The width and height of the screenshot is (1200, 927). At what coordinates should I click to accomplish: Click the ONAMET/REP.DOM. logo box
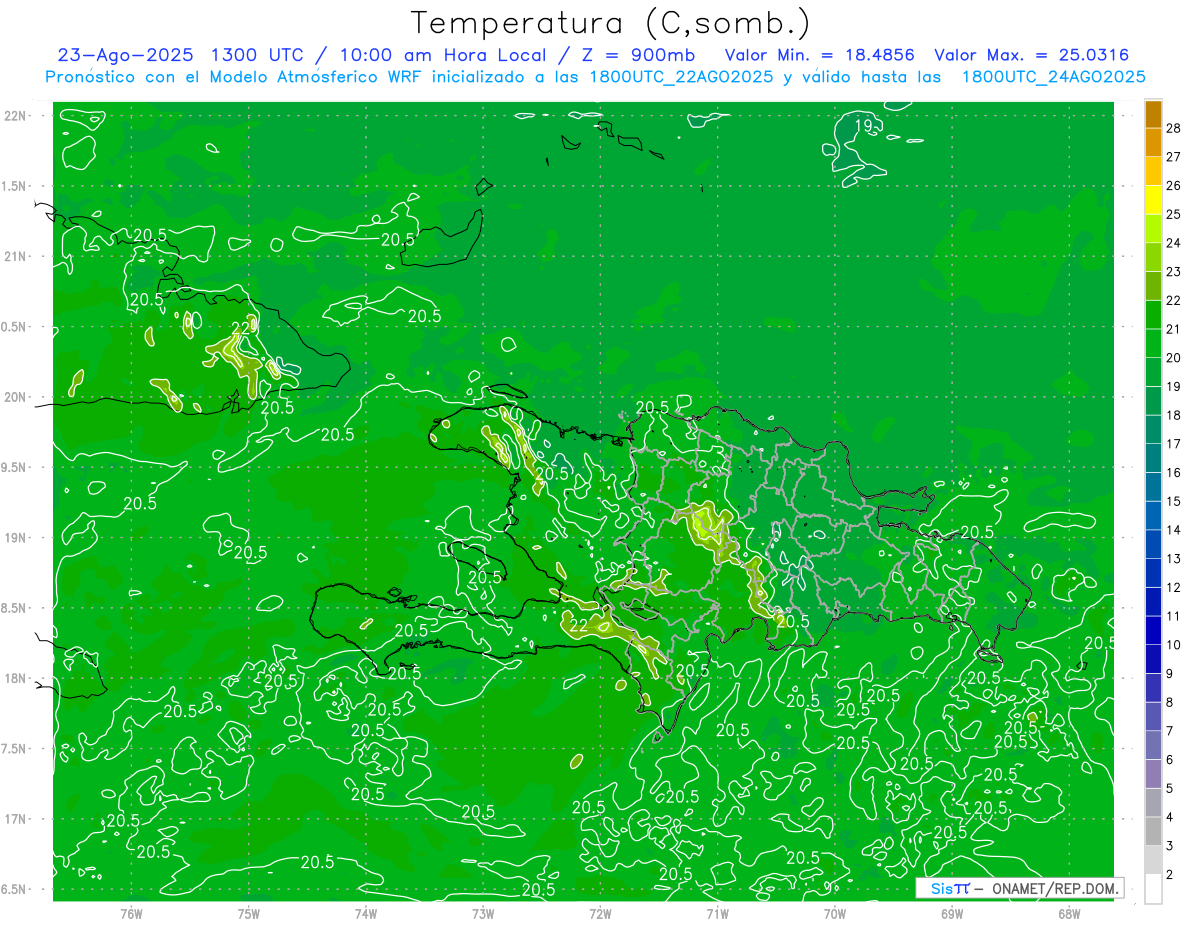[x=1019, y=888]
